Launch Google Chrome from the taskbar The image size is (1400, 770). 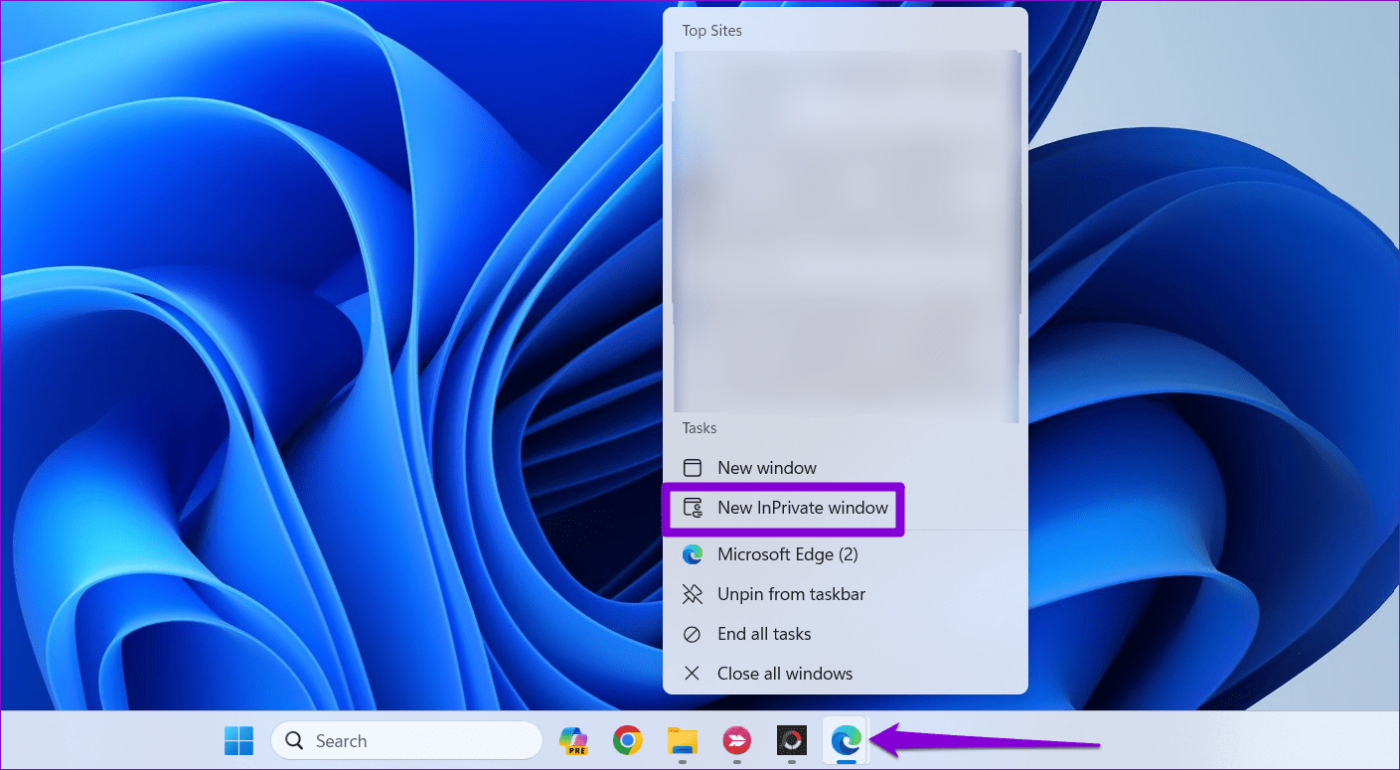click(x=627, y=741)
